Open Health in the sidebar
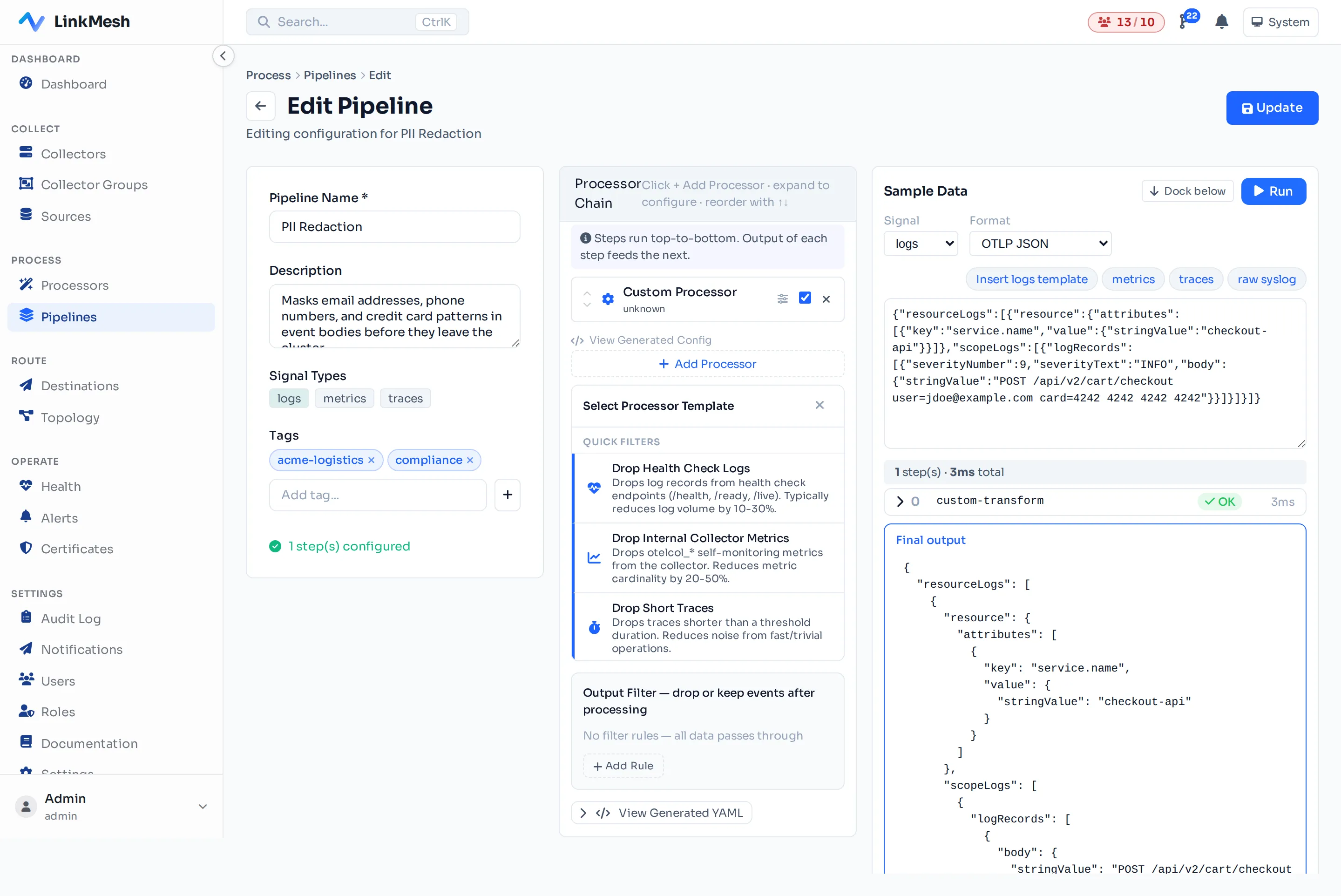The height and width of the screenshot is (896, 1341). coord(111,486)
